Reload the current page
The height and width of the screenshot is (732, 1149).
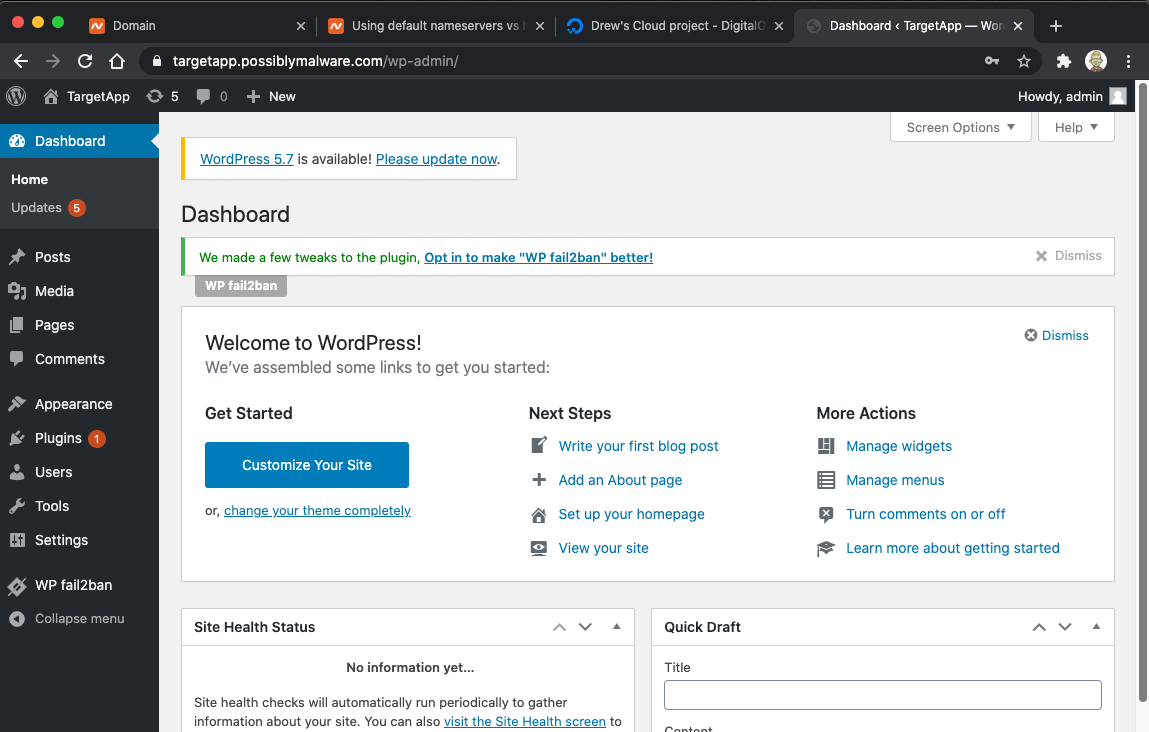pyautogui.click(x=85, y=61)
